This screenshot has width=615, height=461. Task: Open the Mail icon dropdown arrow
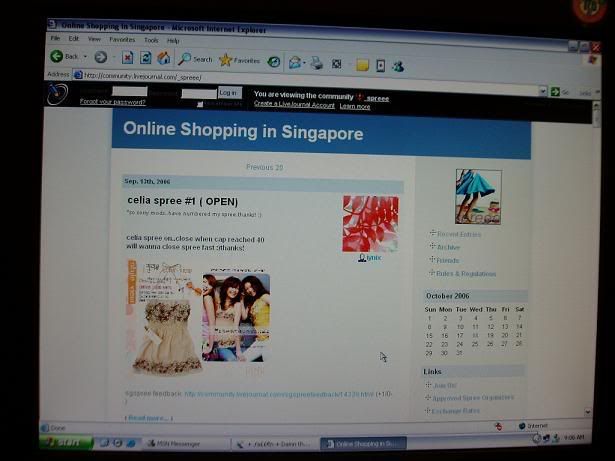[x=304, y=63]
